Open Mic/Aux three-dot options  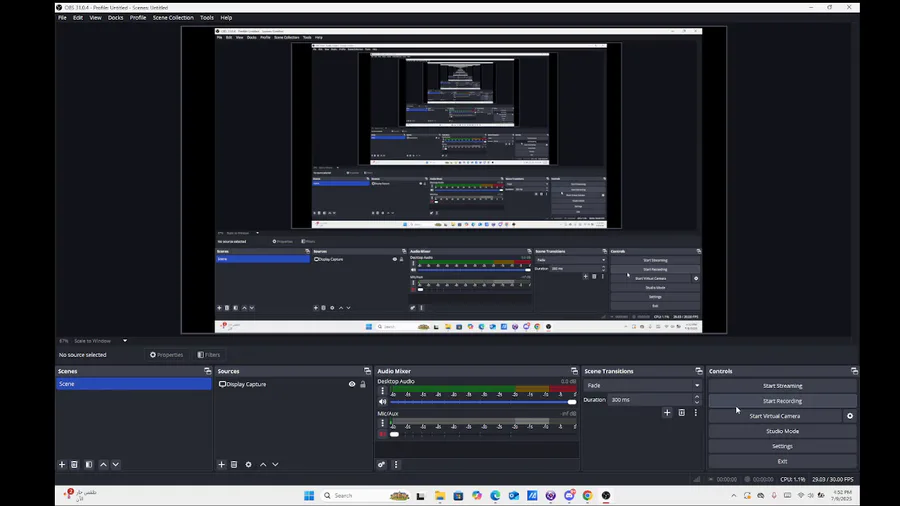point(383,423)
